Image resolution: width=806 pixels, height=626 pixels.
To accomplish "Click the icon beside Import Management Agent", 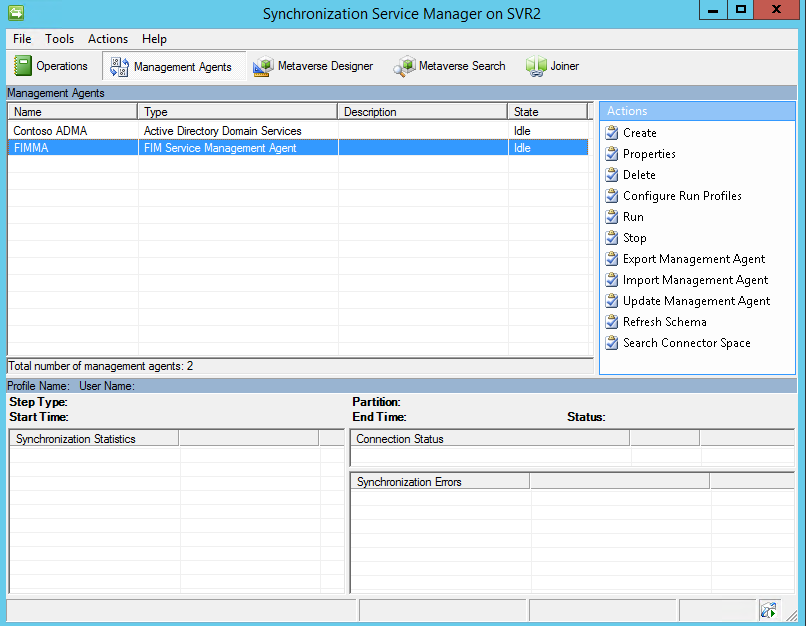I will point(612,280).
